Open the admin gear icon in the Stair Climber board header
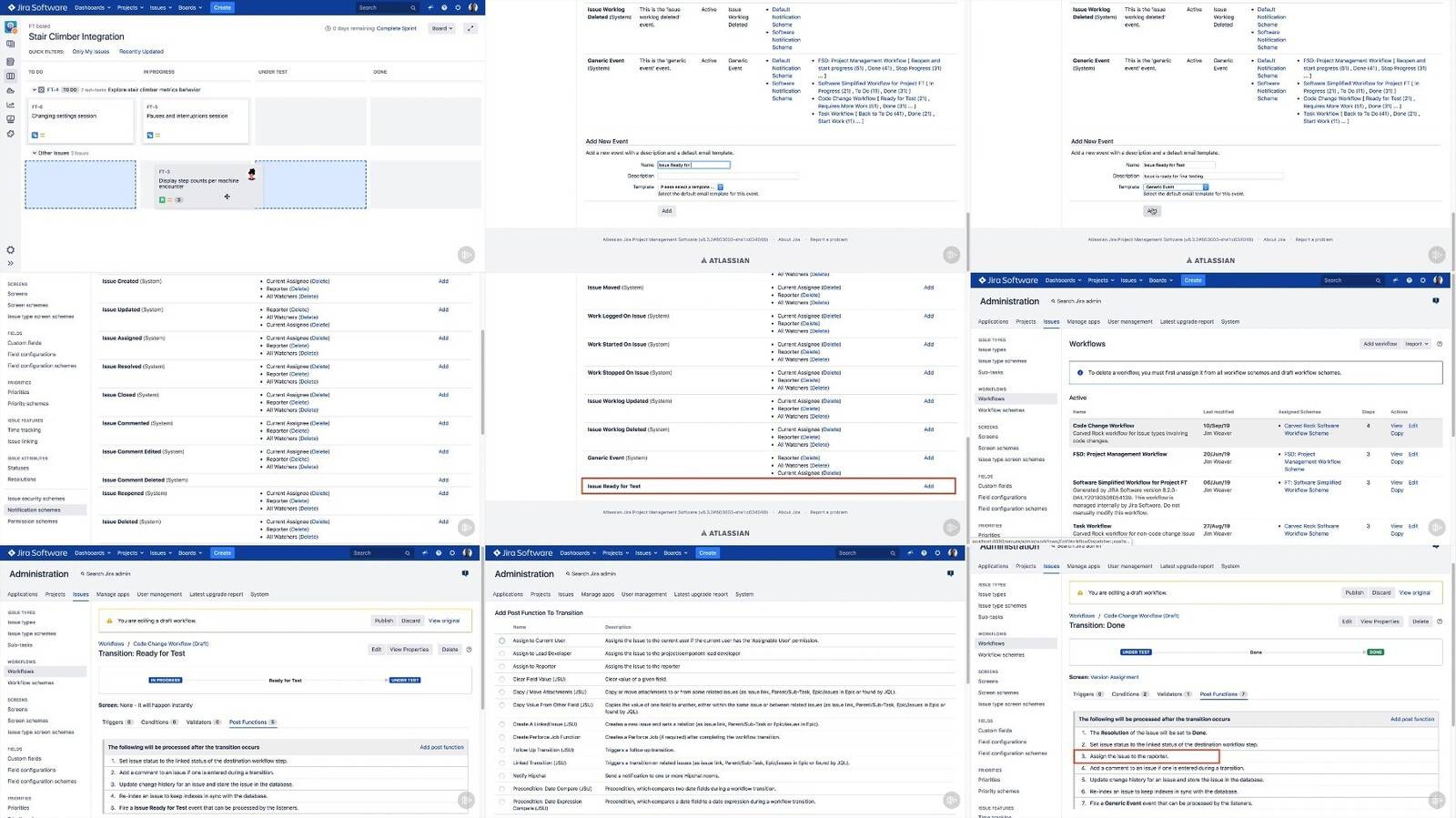 pos(458,7)
